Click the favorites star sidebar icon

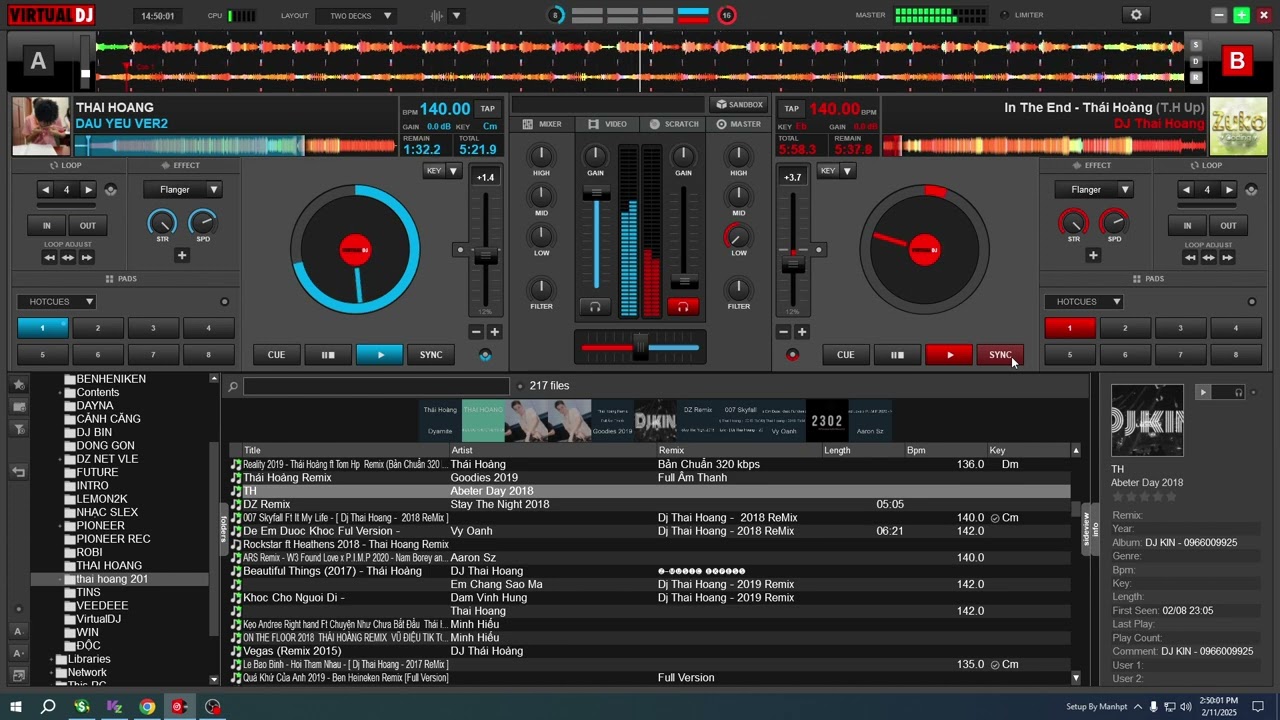click(x=19, y=384)
